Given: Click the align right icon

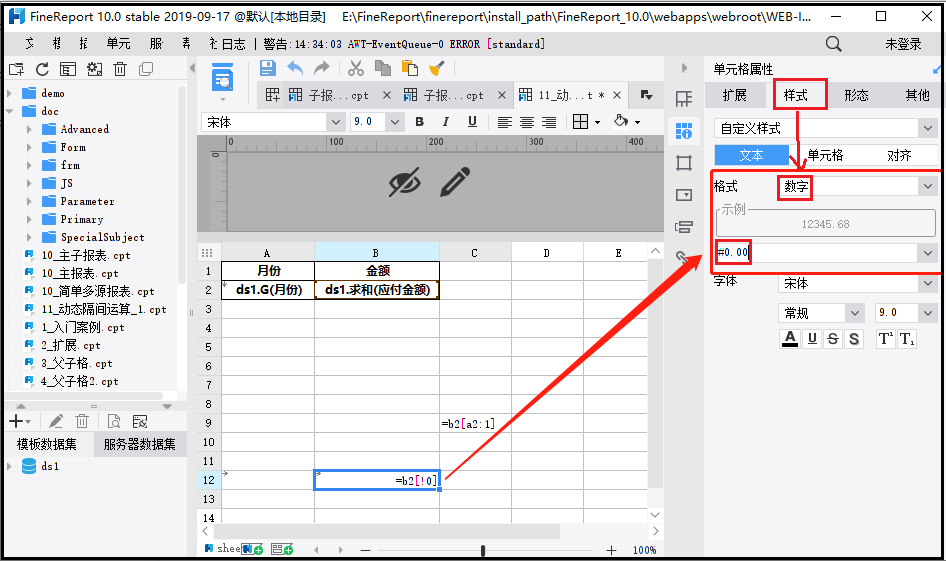Looking at the screenshot, I should pos(549,122).
